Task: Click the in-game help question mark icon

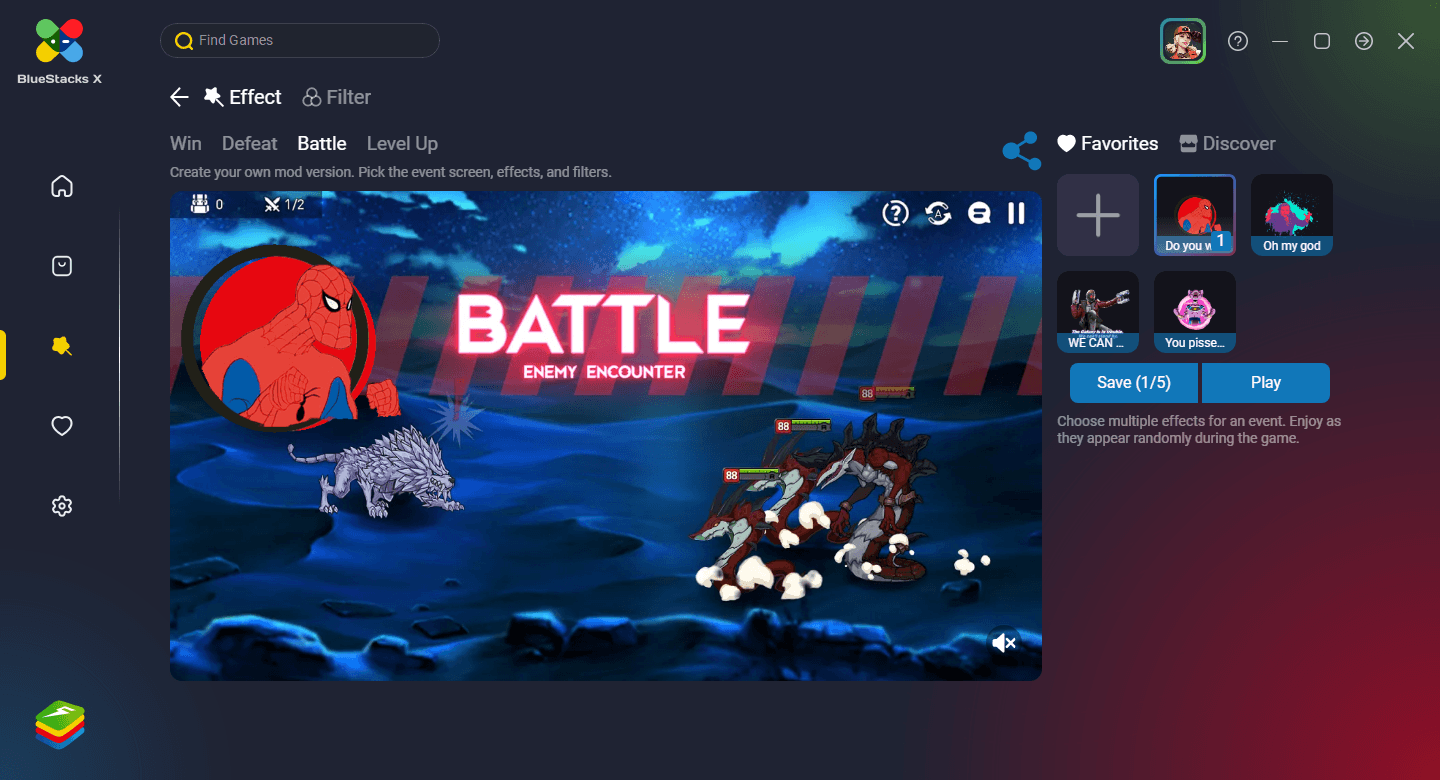Action: [895, 213]
